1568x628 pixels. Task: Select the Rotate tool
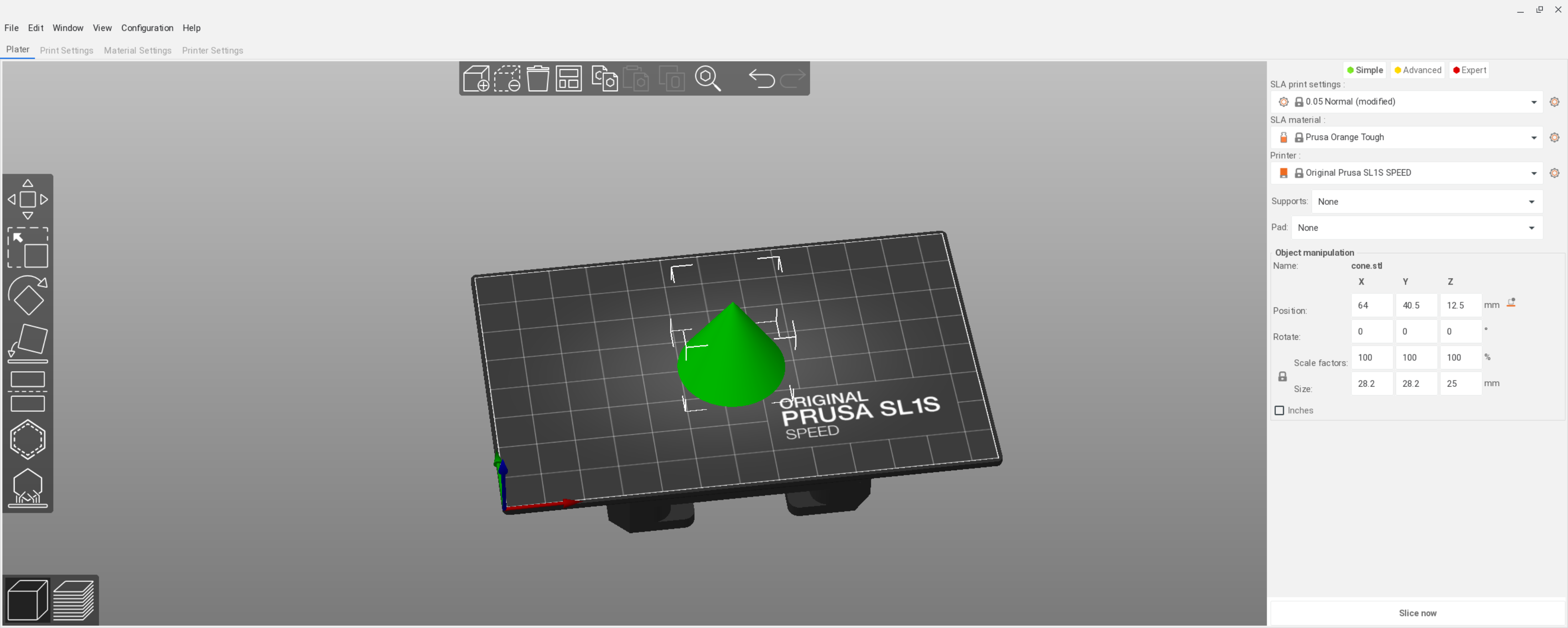[28, 295]
